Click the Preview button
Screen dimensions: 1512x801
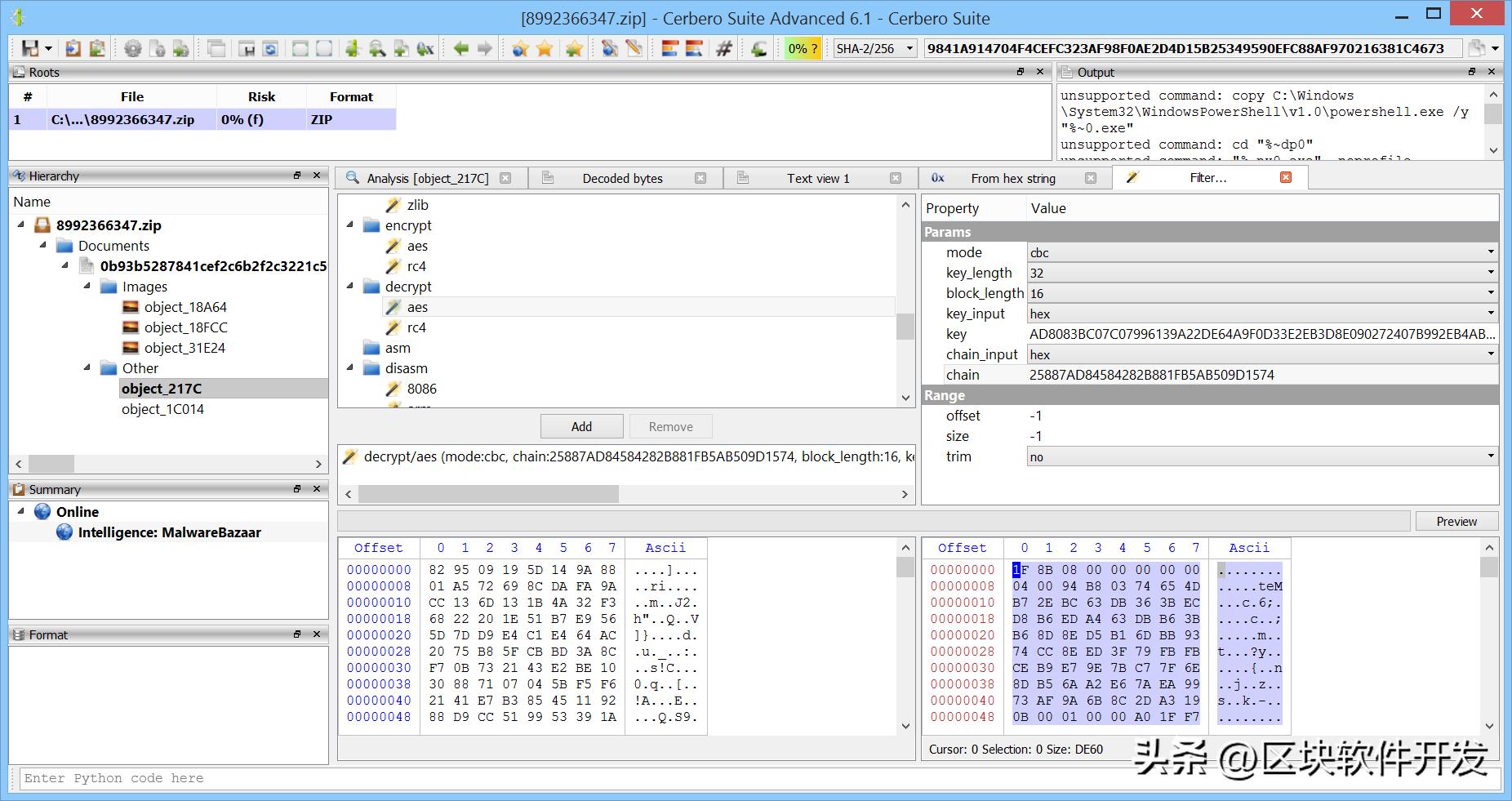pyautogui.click(x=1456, y=522)
